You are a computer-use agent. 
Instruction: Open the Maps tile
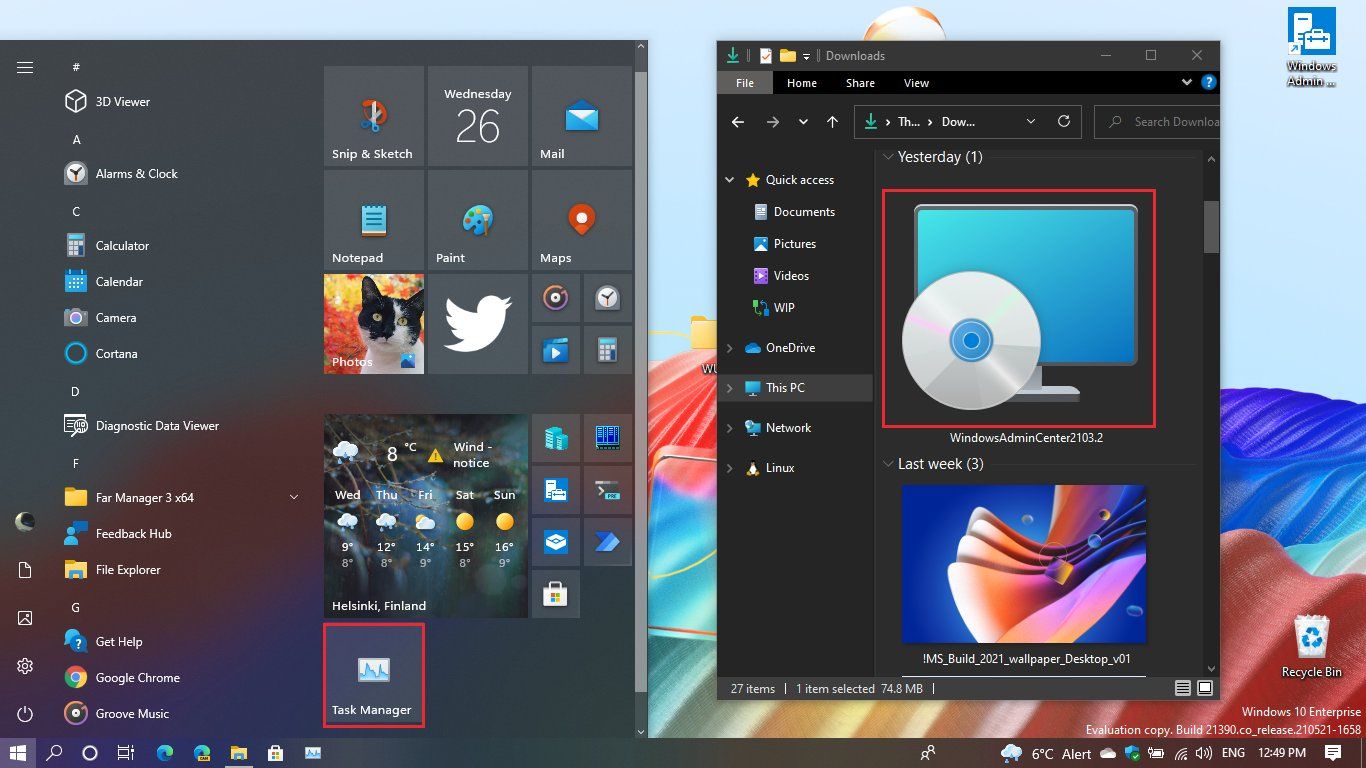(x=582, y=220)
